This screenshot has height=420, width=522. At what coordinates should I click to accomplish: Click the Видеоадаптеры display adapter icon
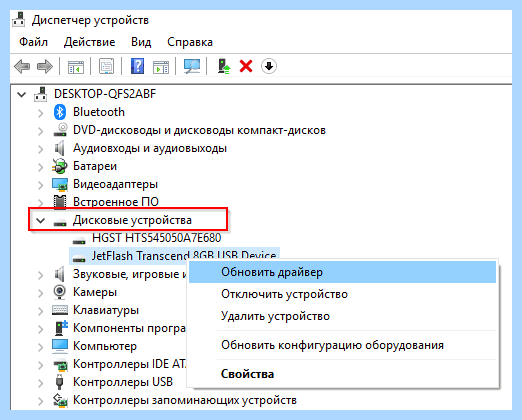tap(60, 184)
